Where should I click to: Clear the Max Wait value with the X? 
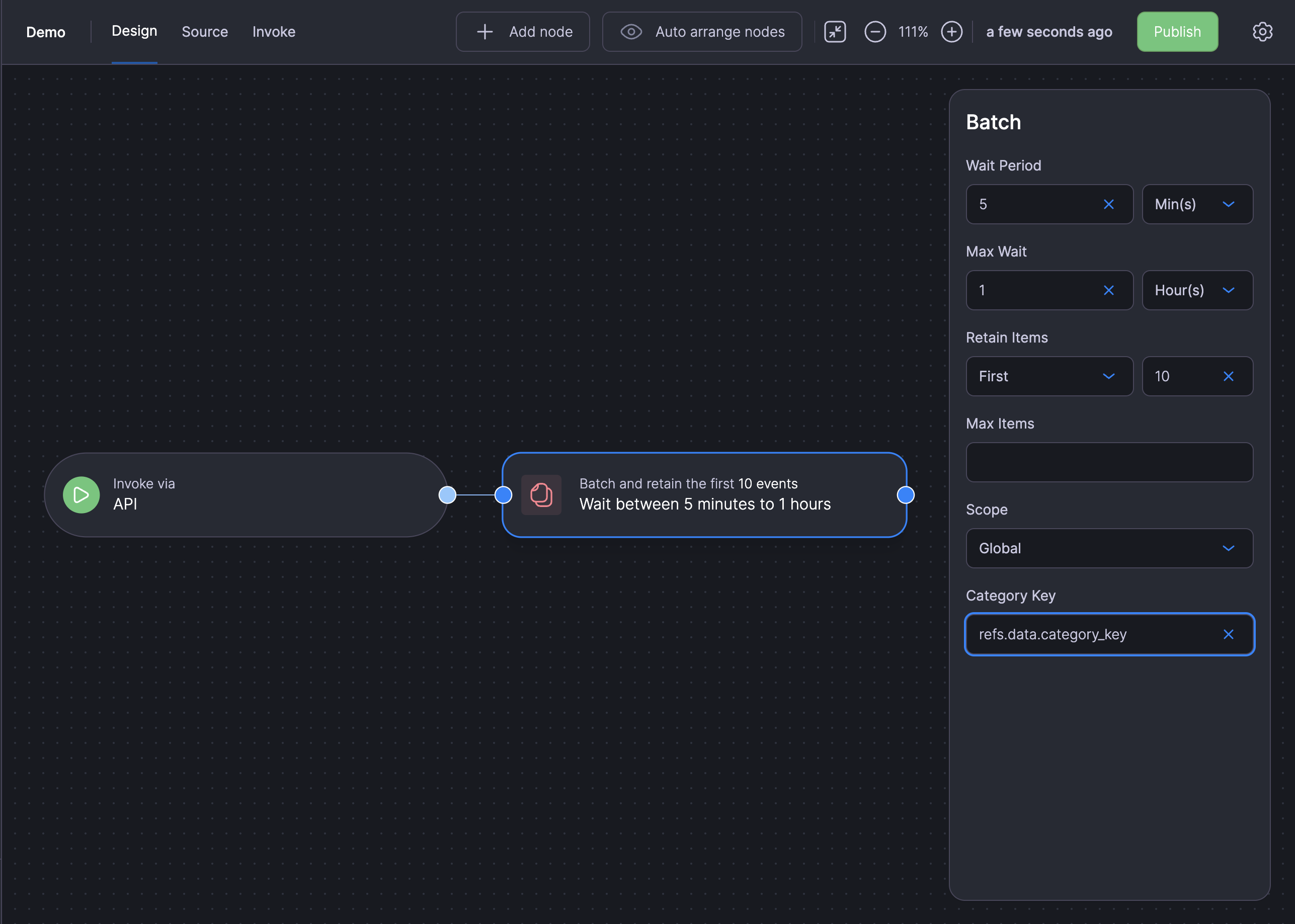coord(1109,290)
